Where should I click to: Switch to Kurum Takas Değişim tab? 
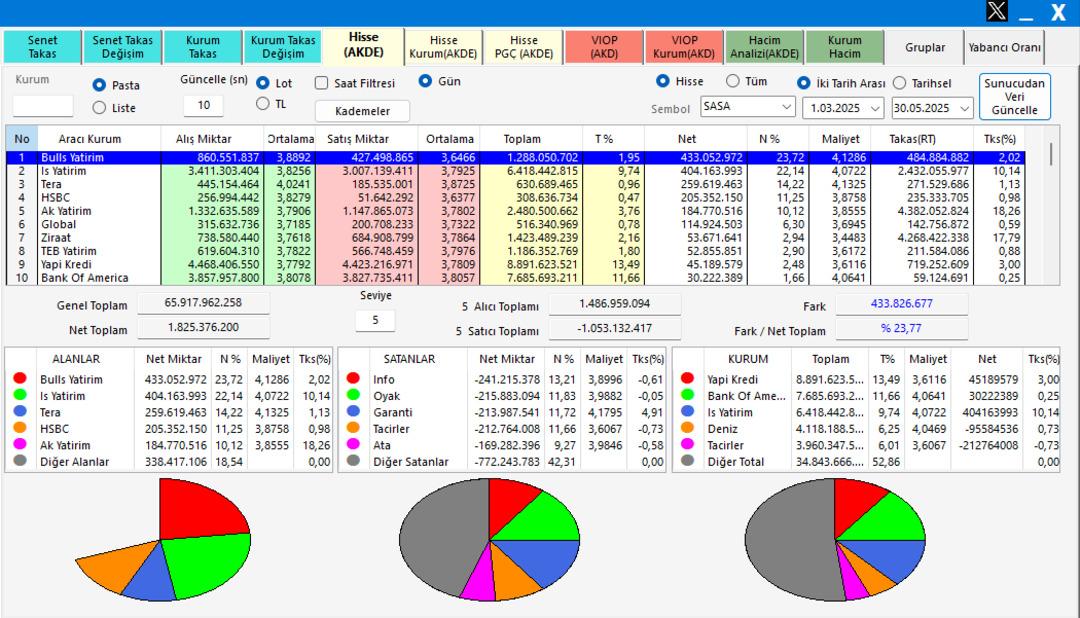pos(283,47)
